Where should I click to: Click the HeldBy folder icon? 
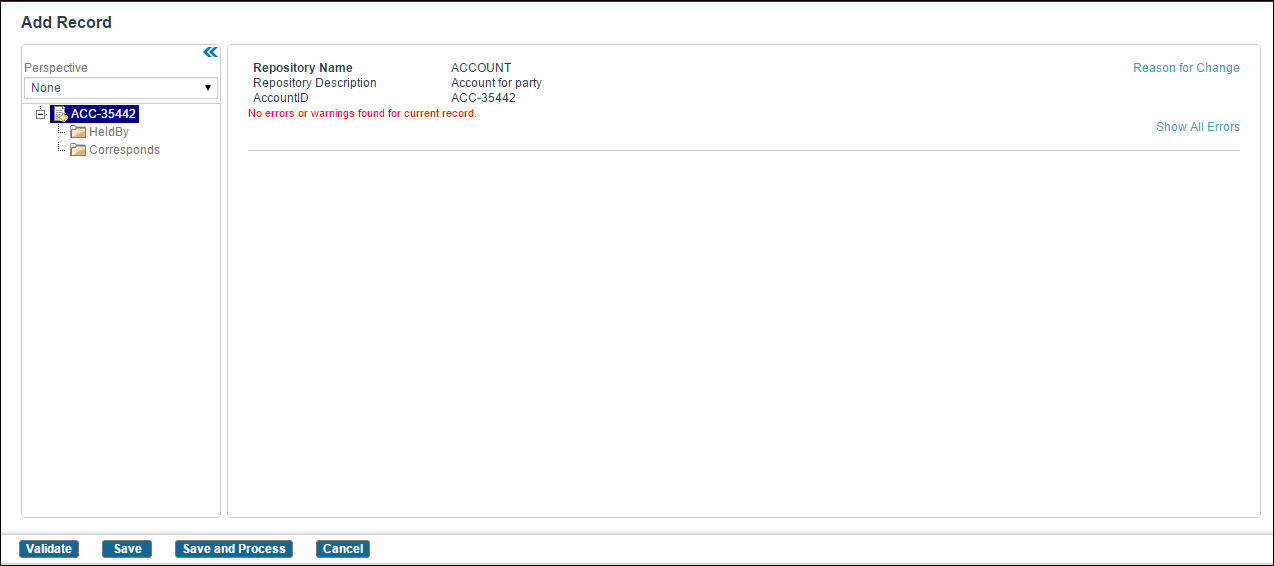pyautogui.click(x=78, y=132)
